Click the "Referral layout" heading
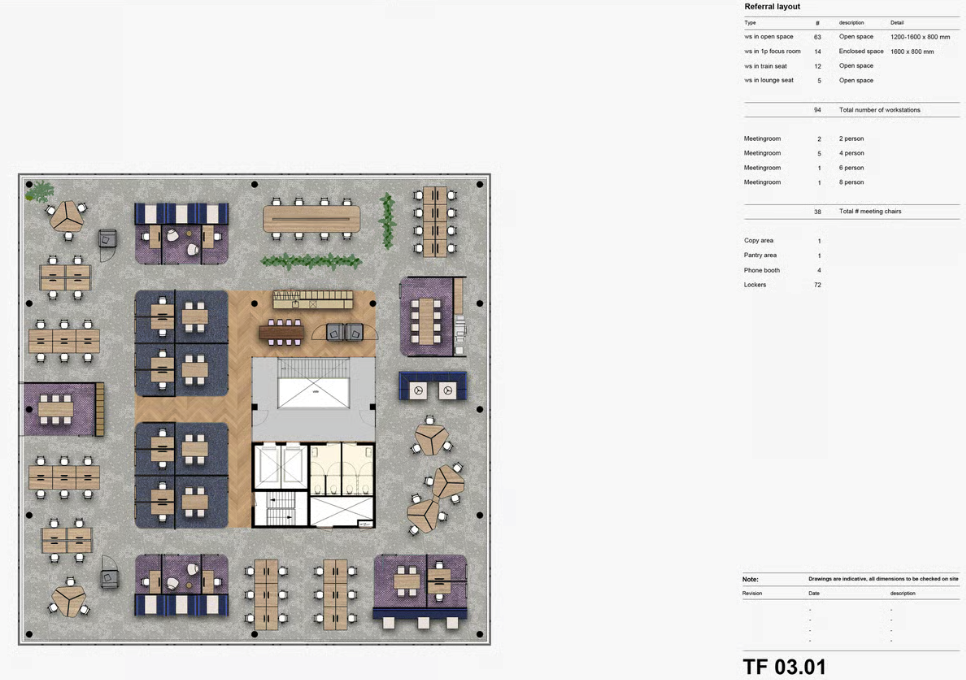 click(772, 7)
